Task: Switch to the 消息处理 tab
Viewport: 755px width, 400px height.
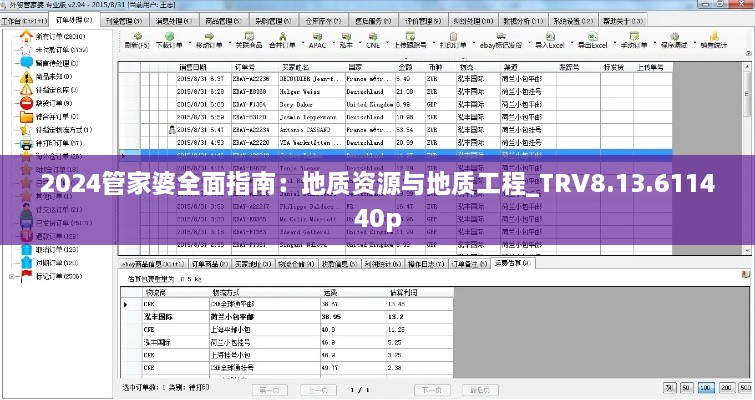Action: [x=174, y=21]
